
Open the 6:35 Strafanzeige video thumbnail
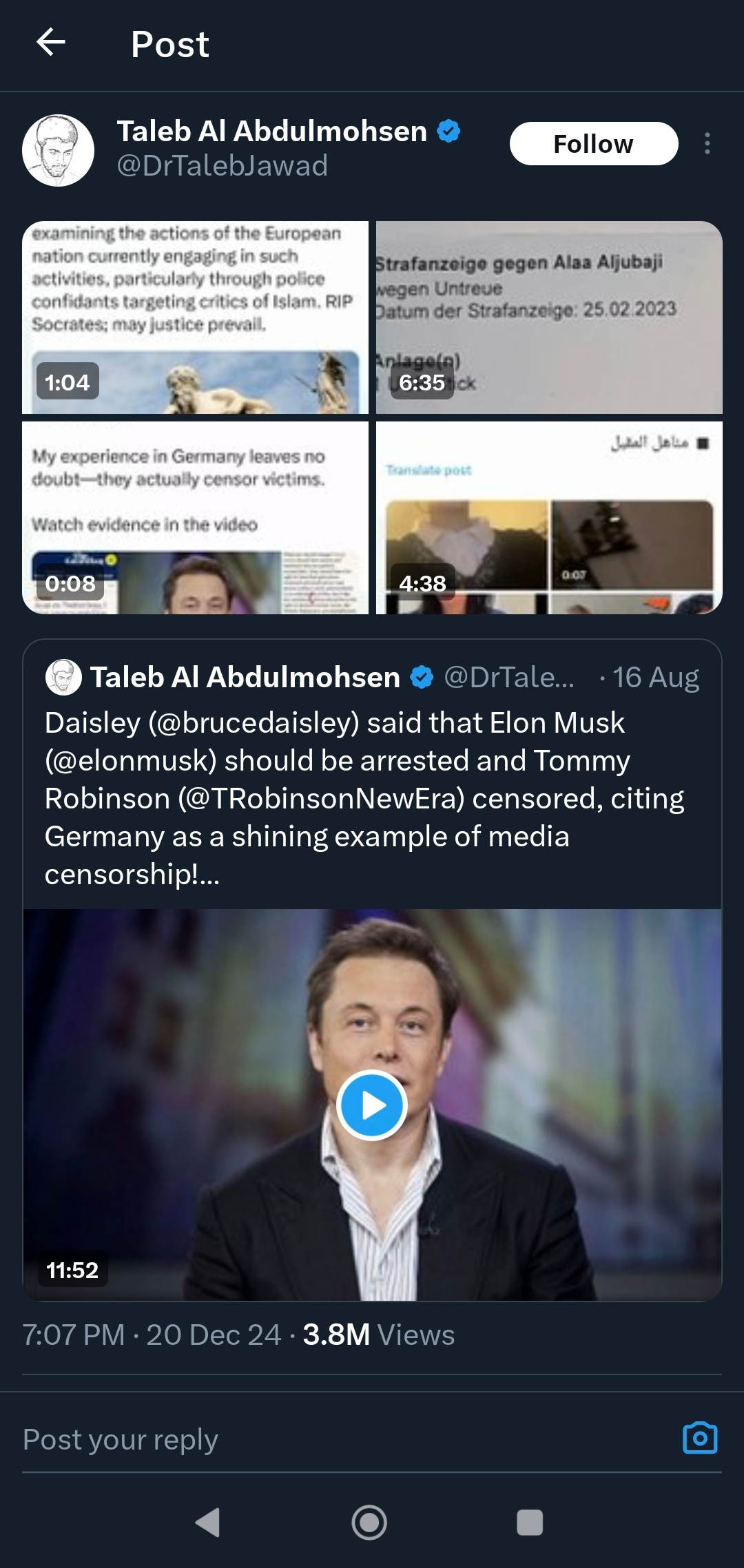click(x=549, y=317)
